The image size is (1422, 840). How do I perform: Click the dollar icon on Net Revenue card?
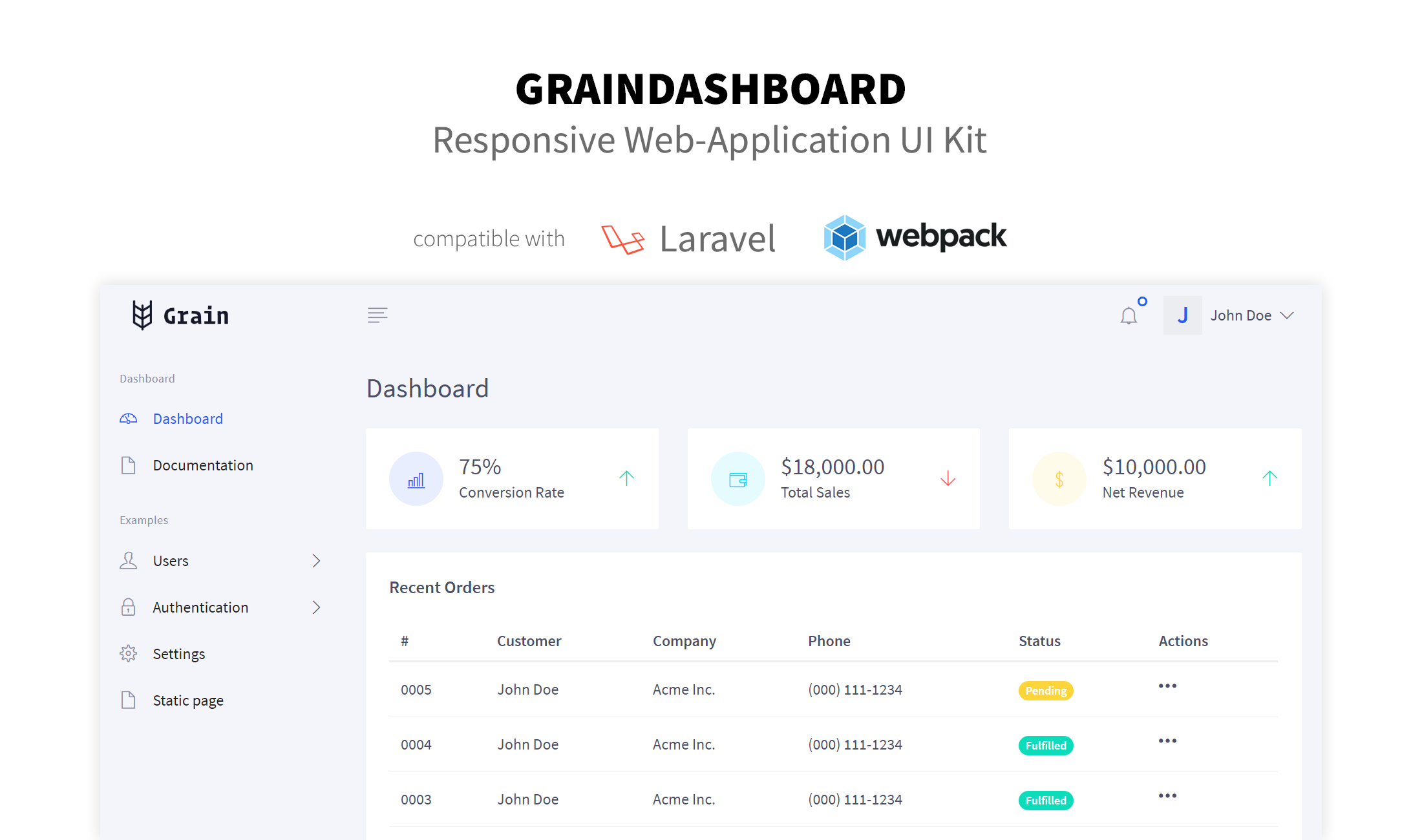(x=1059, y=479)
